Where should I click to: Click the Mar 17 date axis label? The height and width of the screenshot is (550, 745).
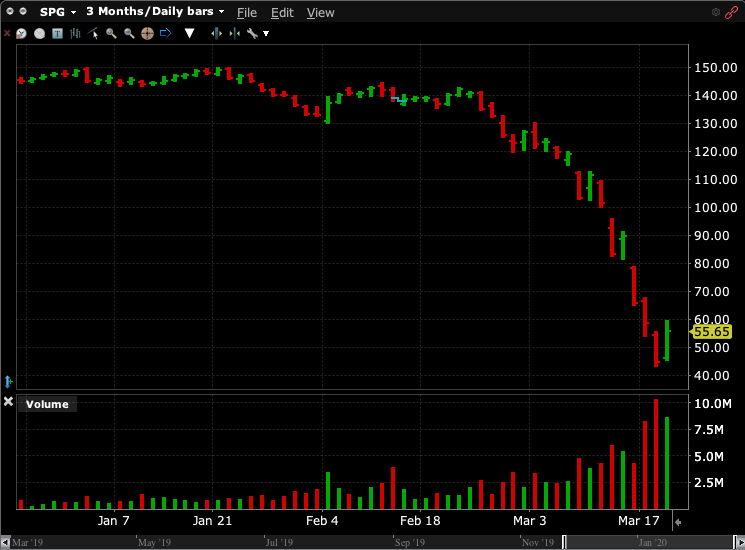639,521
